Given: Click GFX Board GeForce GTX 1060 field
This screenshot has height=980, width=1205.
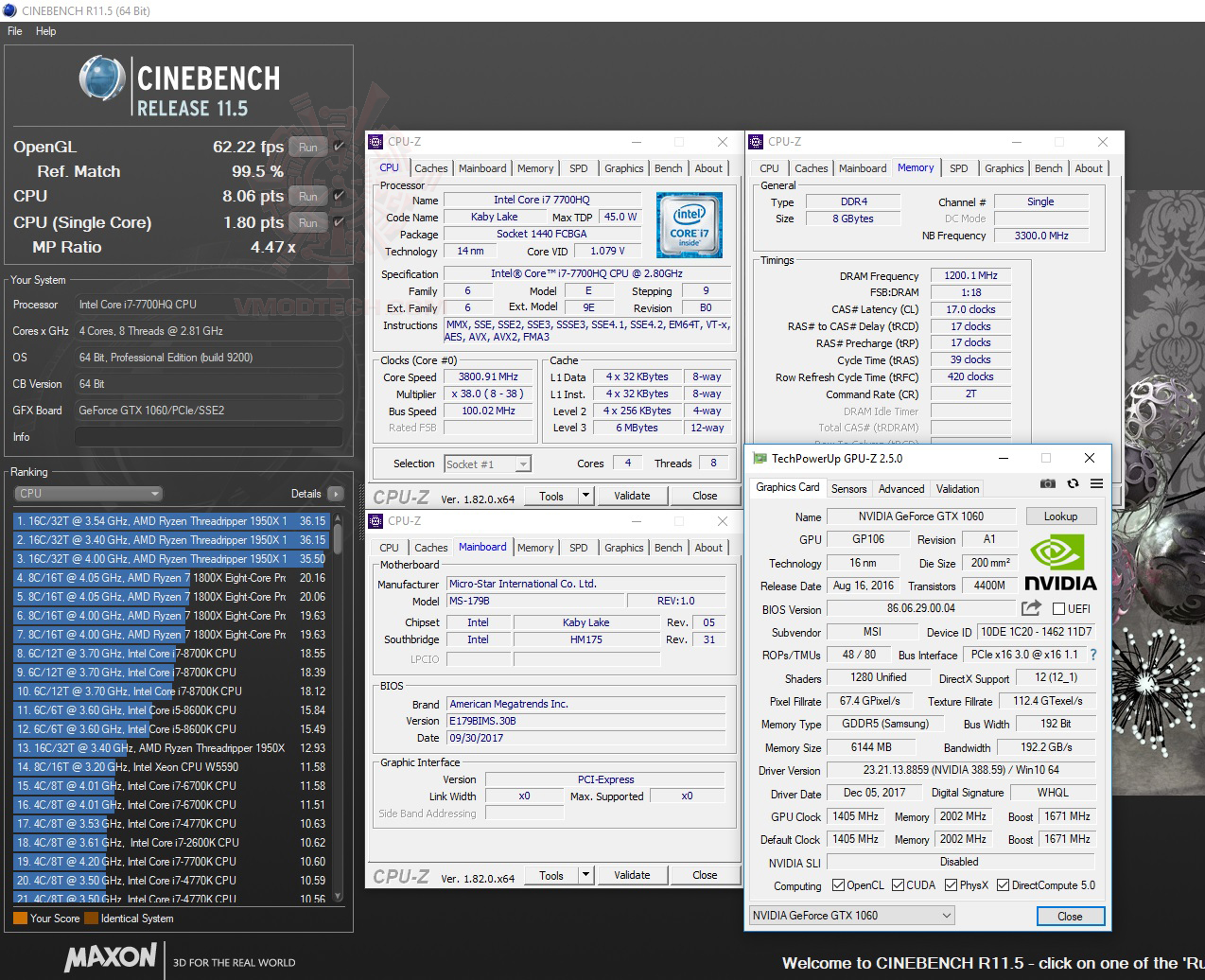Looking at the screenshot, I should pos(208,411).
